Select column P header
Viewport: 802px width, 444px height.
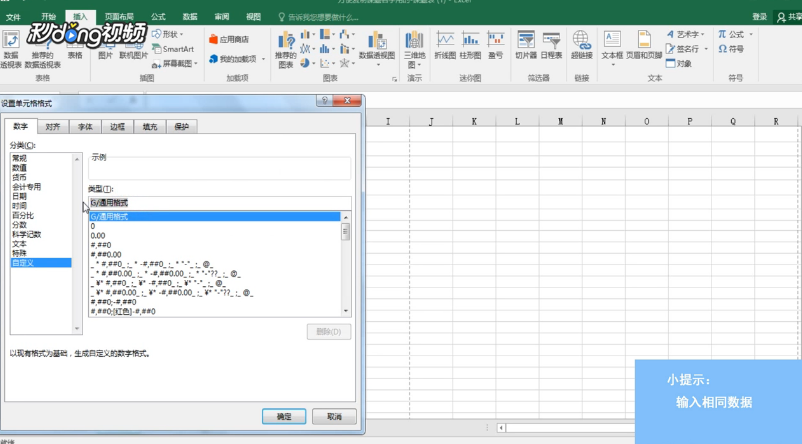point(690,121)
